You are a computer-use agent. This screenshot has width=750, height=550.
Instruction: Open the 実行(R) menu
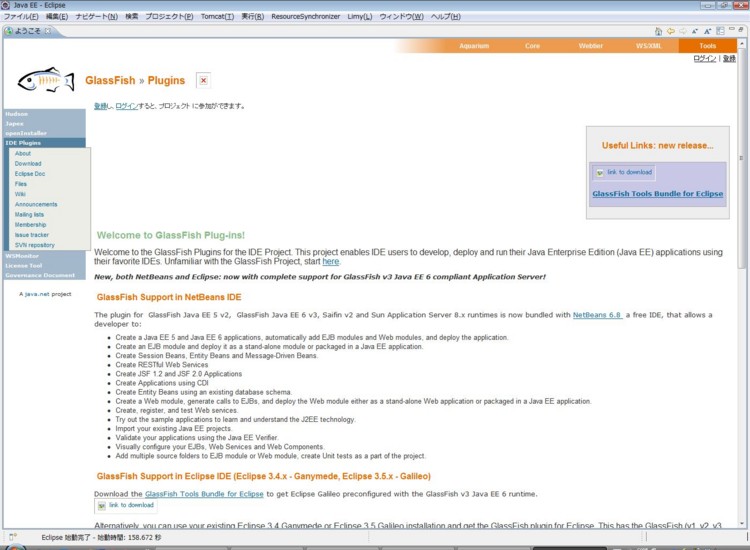[x=253, y=16]
